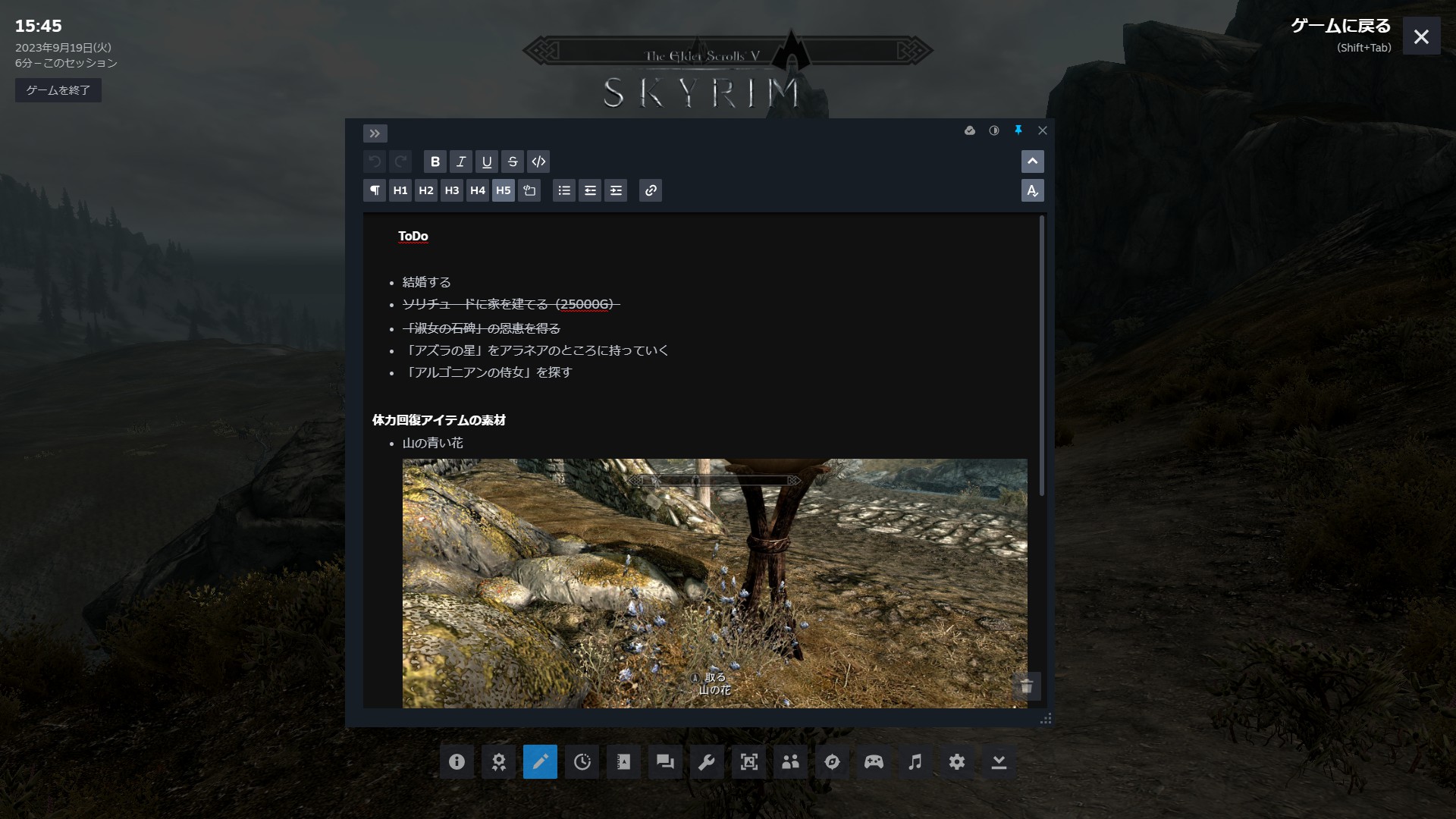Open the Controller settings icon

[x=874, y=762]
